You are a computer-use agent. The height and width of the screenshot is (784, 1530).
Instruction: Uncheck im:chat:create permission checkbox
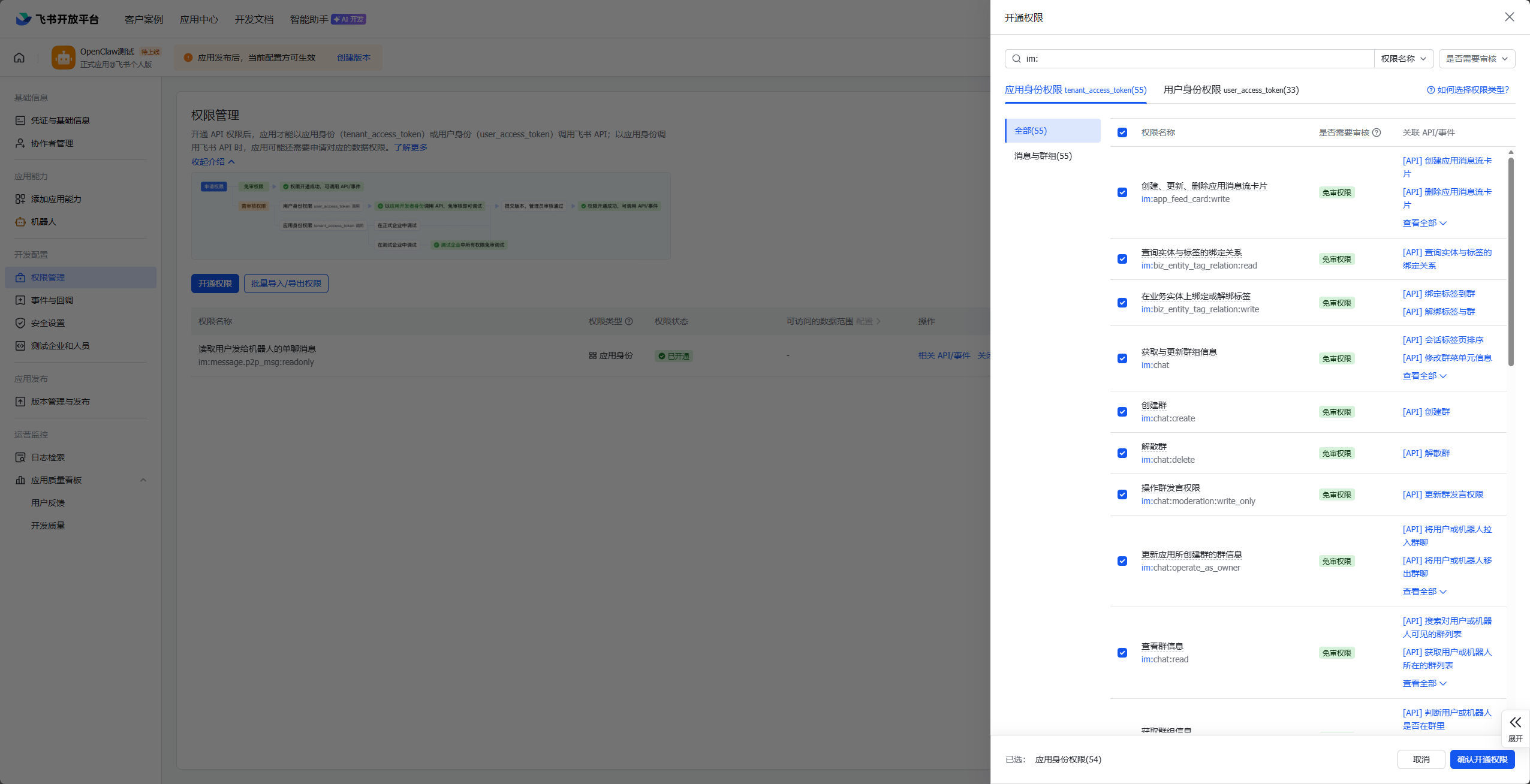[x=1122, y=412]
